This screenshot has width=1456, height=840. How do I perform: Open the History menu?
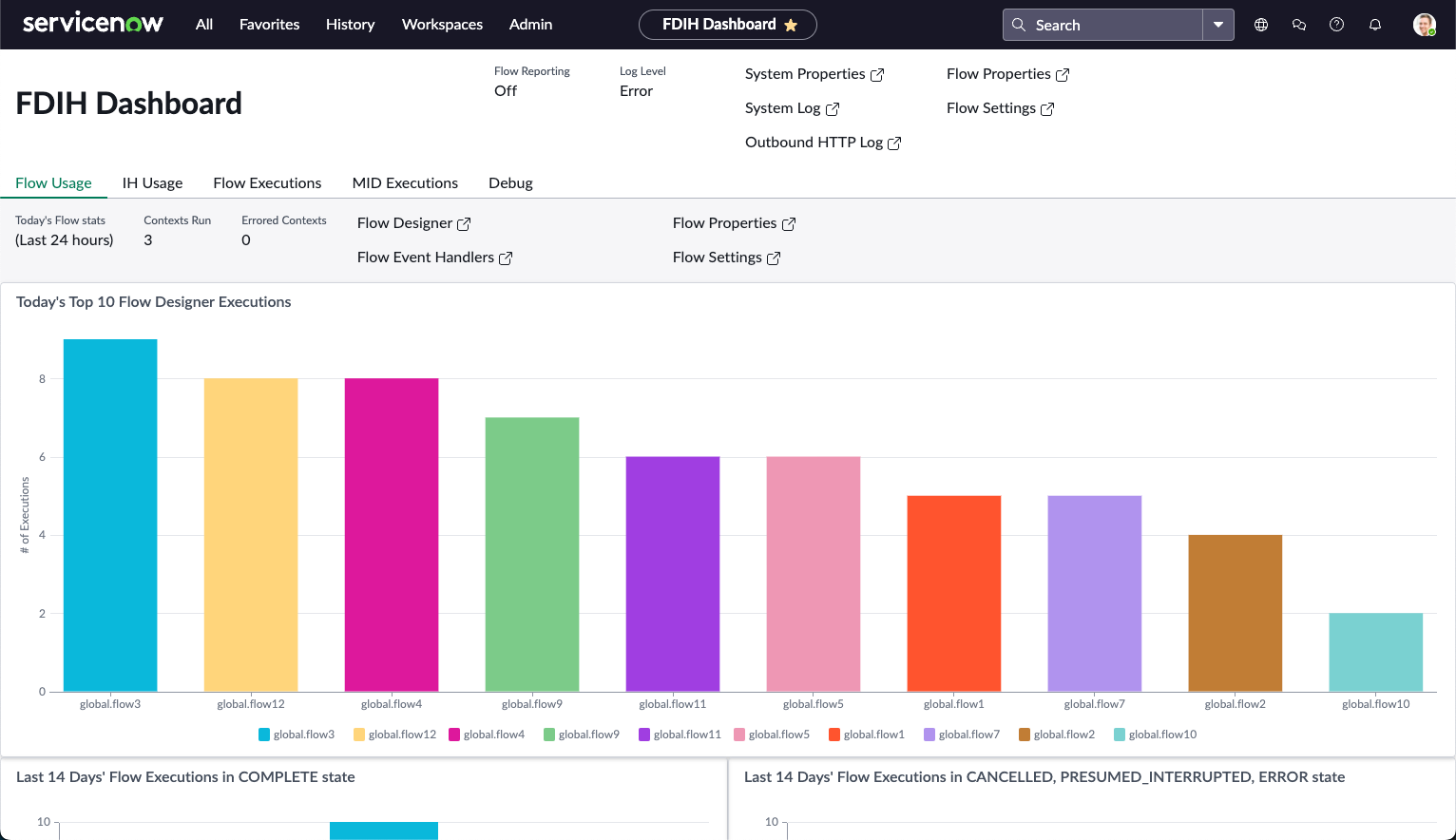(351, 25)
